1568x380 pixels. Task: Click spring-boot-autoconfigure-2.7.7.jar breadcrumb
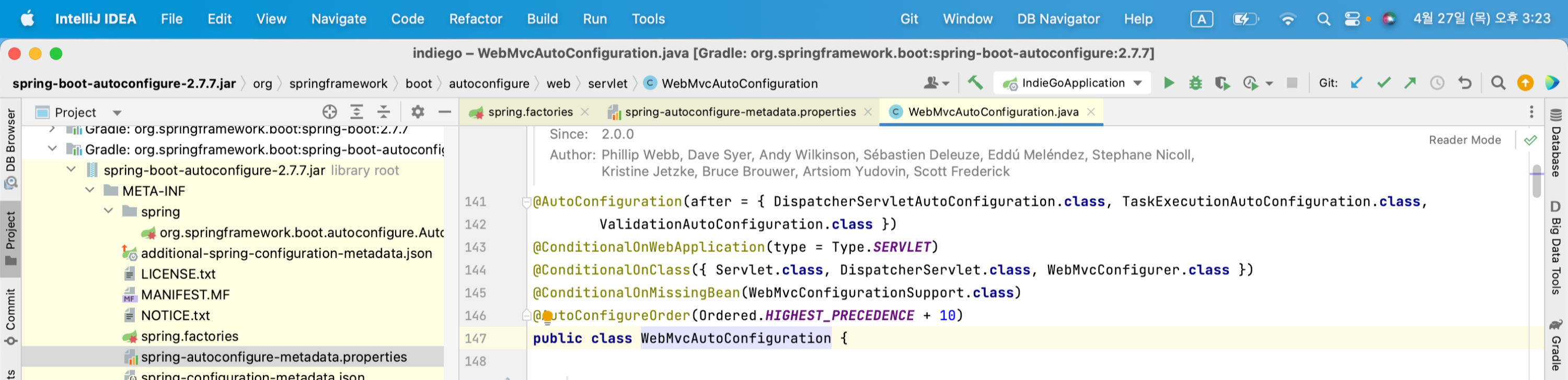[124, 84]
